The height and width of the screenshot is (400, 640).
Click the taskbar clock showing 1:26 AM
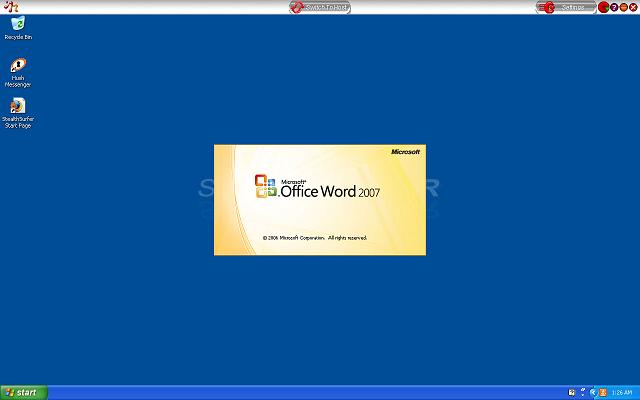pyautogui.click(x=622, y=393)
